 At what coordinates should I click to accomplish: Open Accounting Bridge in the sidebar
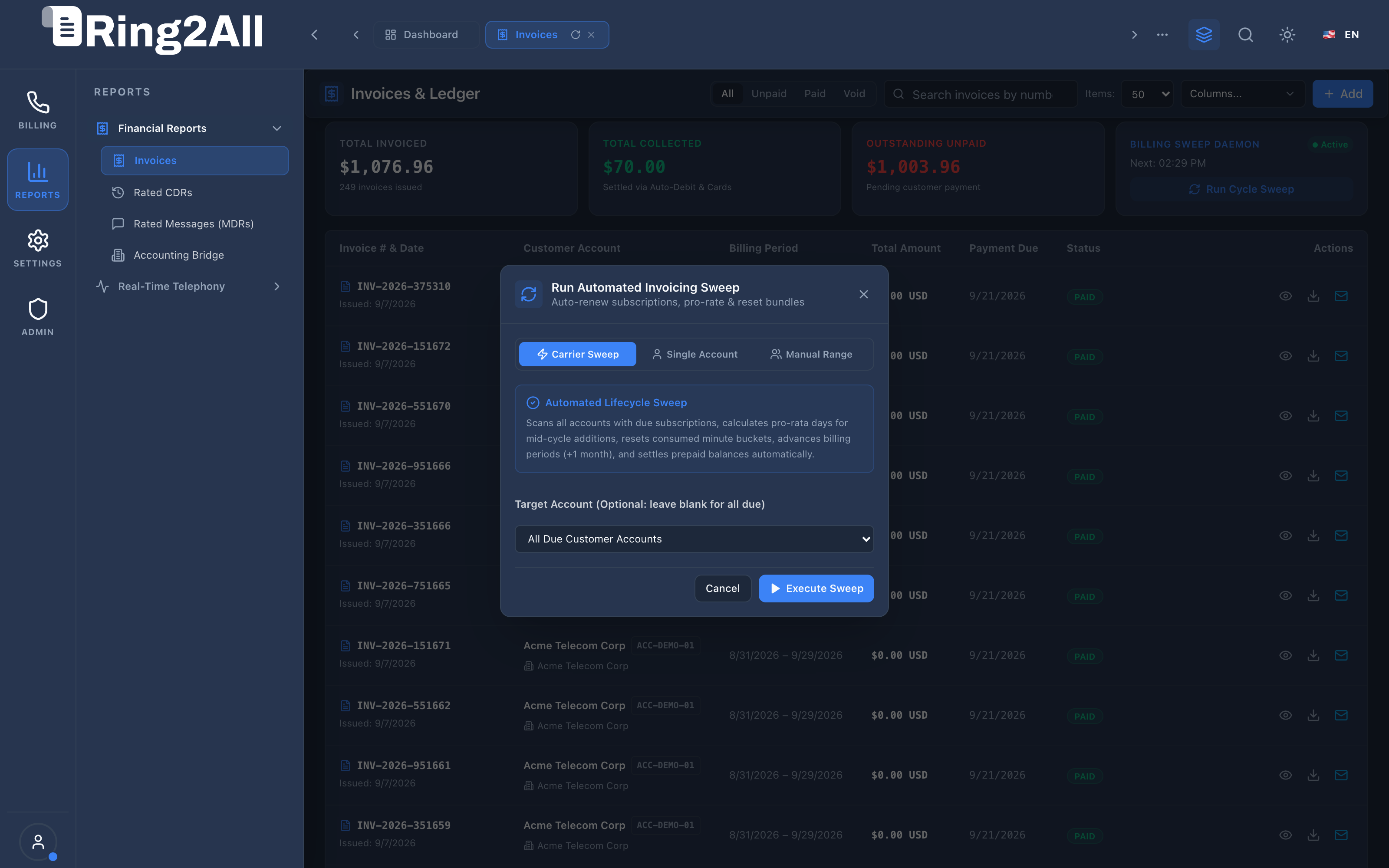pos(195,255)
